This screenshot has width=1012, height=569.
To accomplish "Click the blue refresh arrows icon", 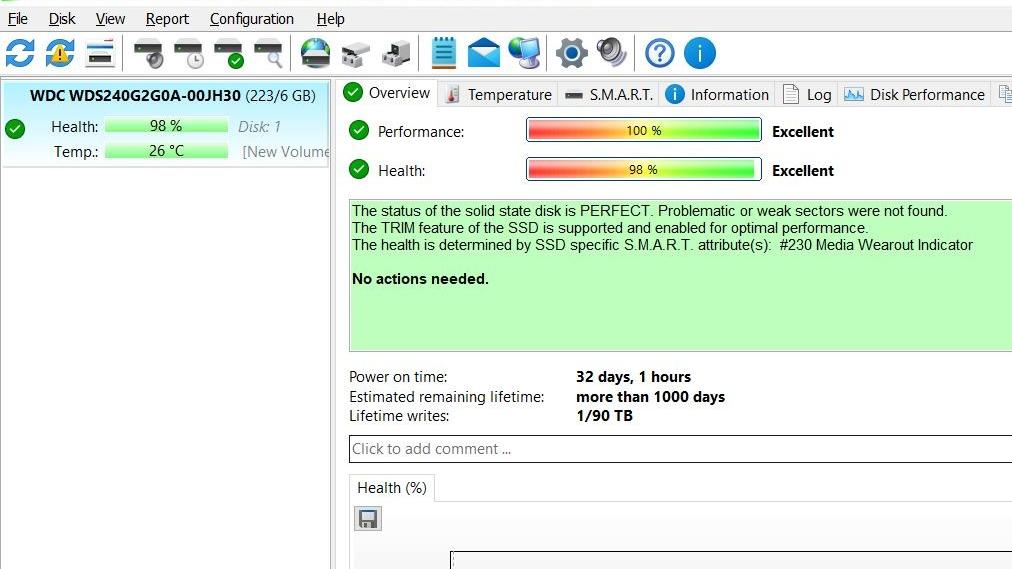I will pos(20,53).
